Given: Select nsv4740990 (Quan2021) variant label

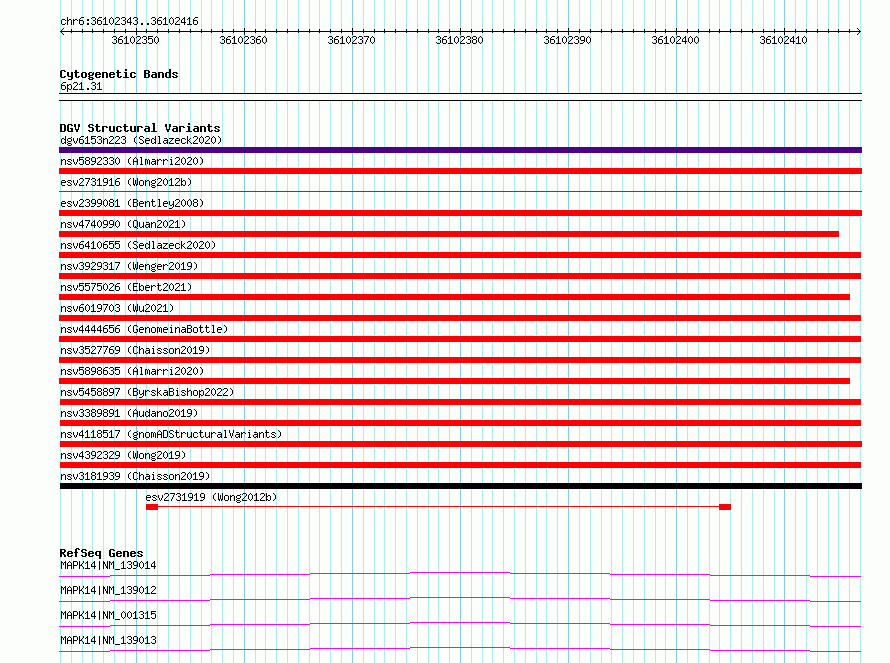Looking at the screenshot, I should point(123,224).
